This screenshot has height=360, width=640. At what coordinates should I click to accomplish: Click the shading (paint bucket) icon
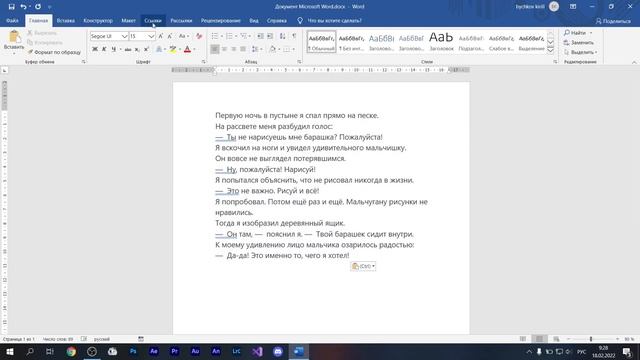pyautogui.click(x=273, y=49)
